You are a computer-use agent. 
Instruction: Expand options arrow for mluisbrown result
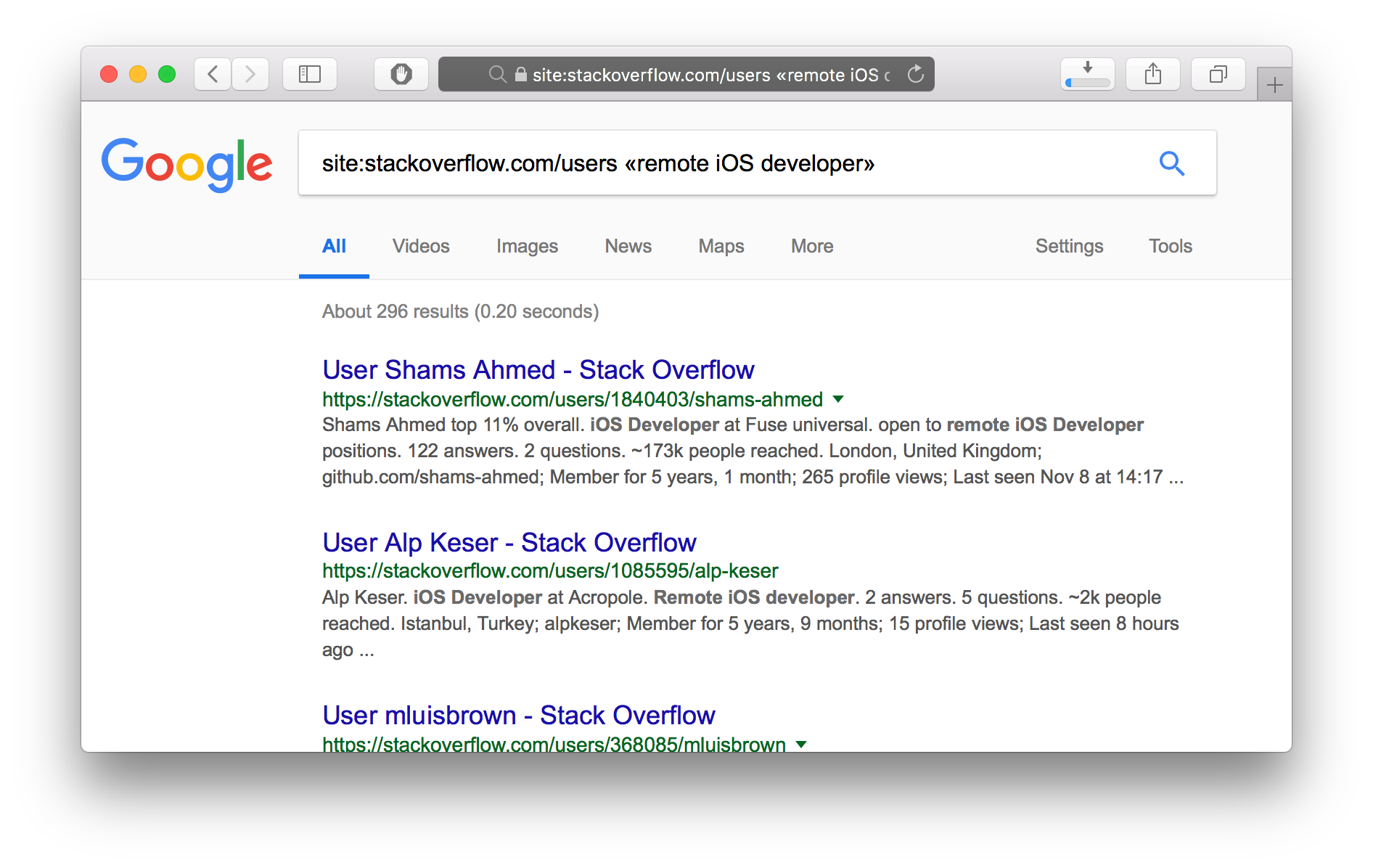(x=801, y=745)
